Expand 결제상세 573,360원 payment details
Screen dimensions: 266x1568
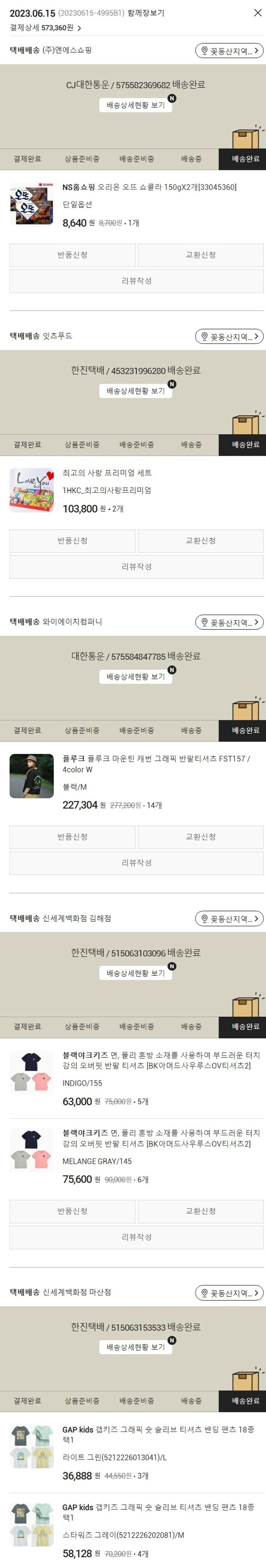pos(45,27)
